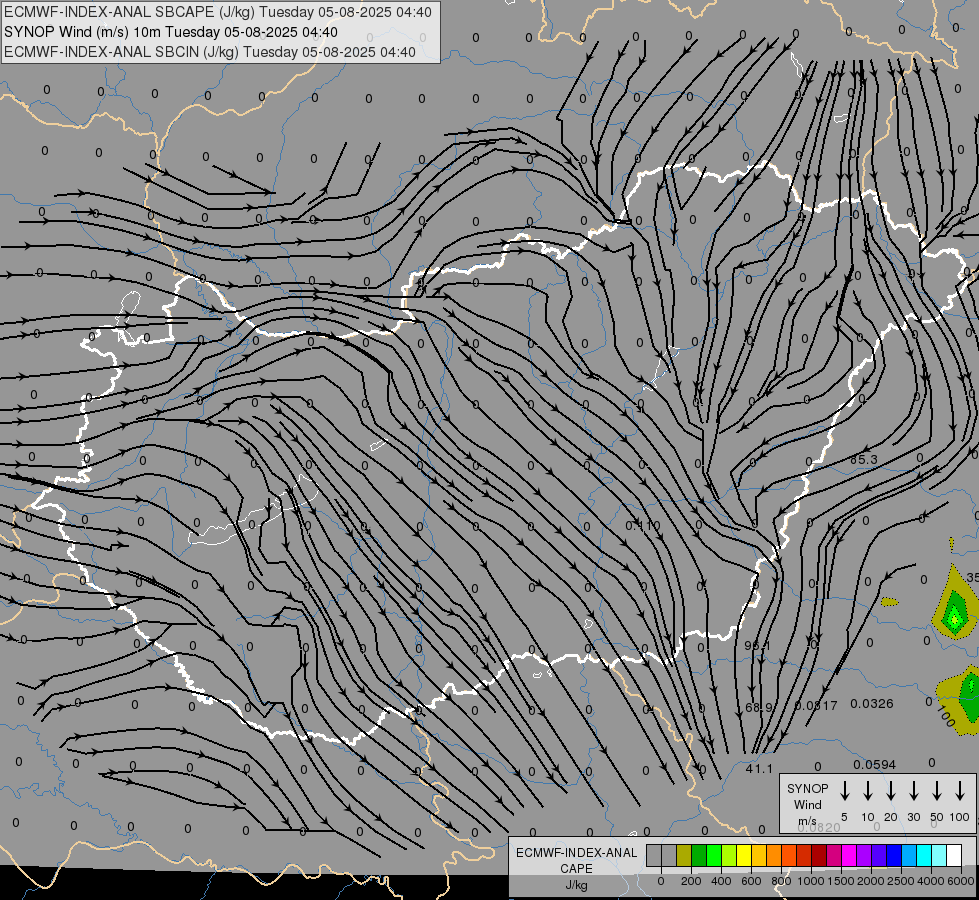
Task: Click the wind arrow above the 30 label
Action: point(913,791)
